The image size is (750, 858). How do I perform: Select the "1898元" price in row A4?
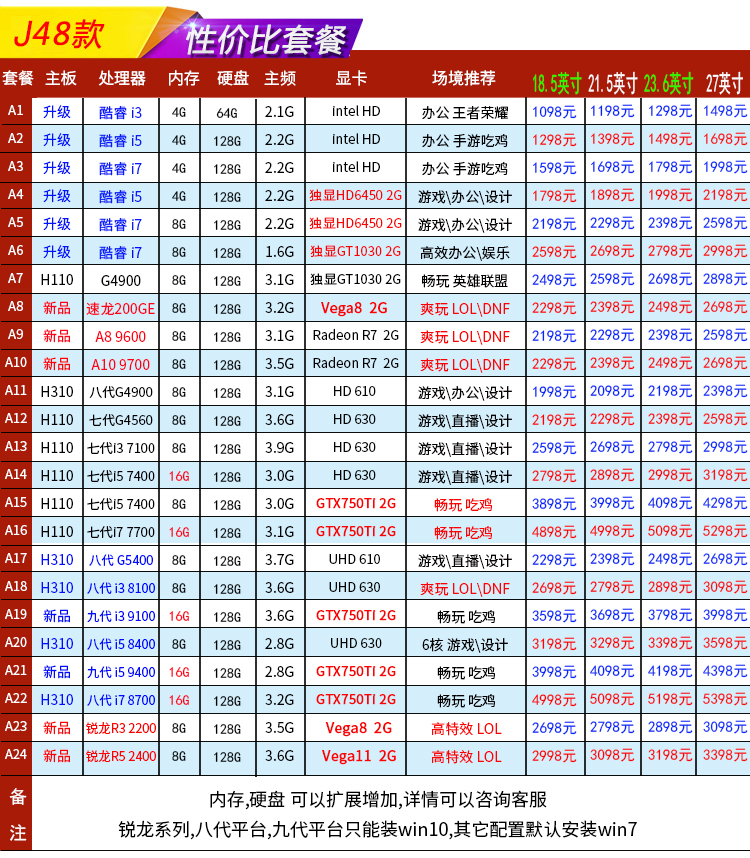[612, 195]
